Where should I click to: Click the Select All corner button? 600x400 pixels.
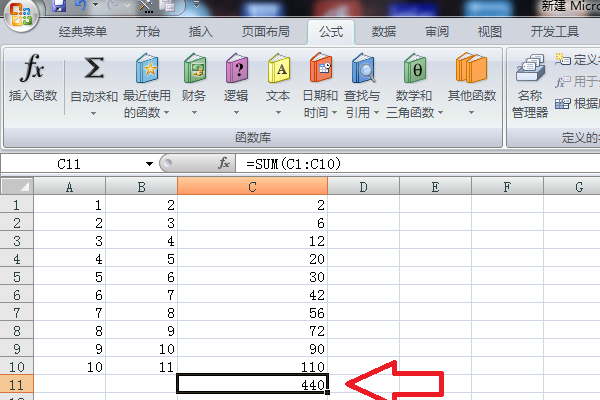coord(17,186)
